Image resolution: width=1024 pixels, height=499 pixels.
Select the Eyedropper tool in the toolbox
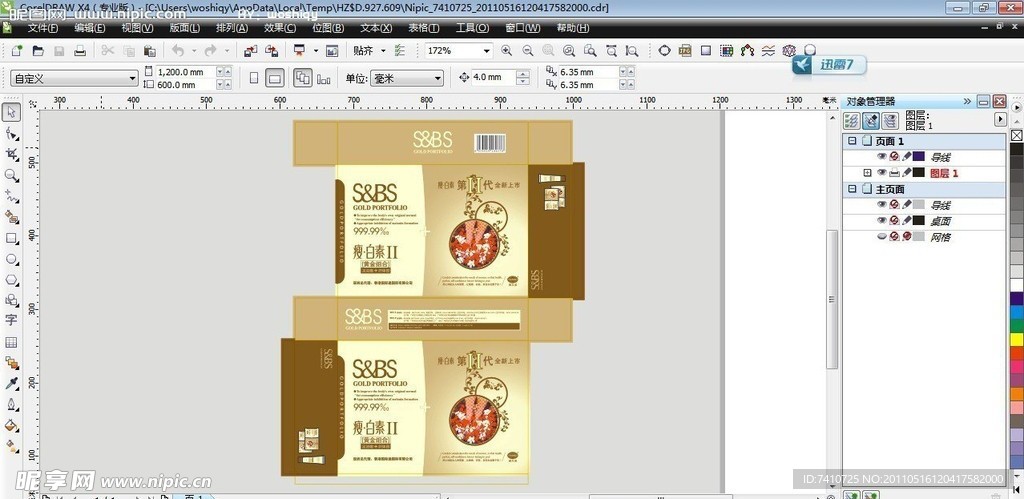[11, 384]
